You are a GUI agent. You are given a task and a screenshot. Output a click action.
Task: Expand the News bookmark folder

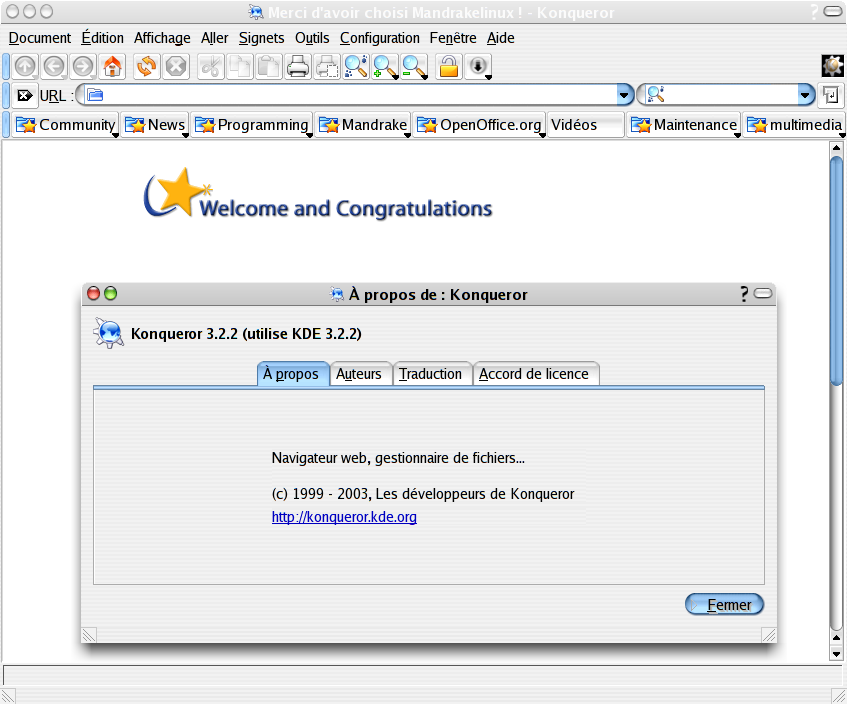pyautogui.click(x=155, y=125)
